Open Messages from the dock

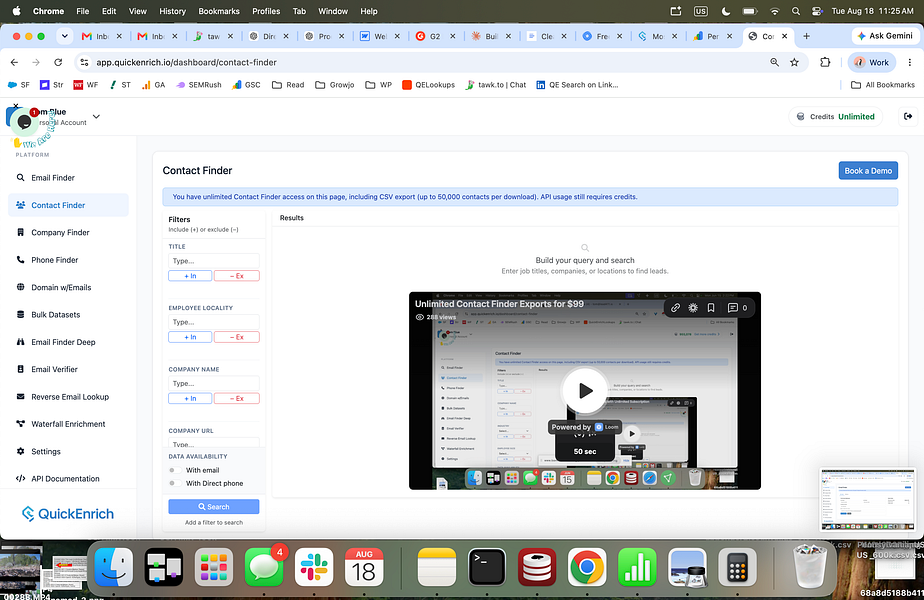(263, 567)
